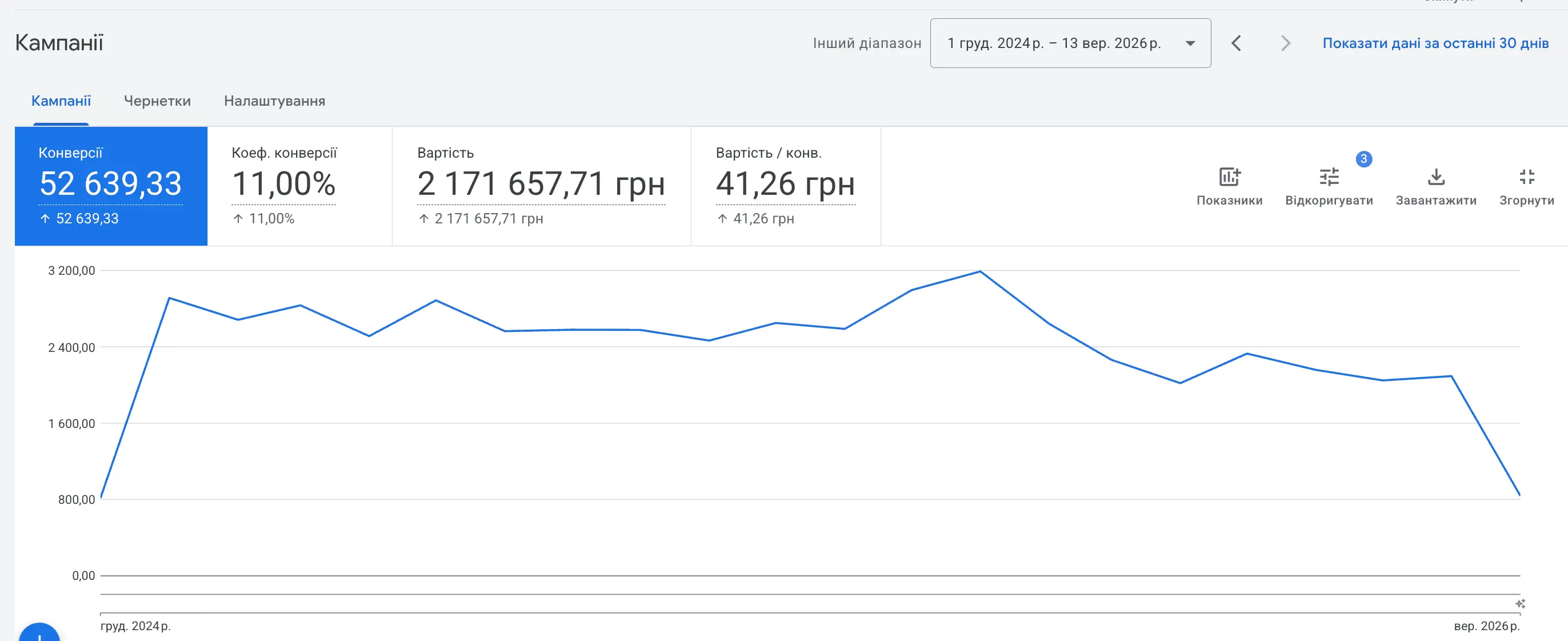This screenshot has width=1568, height=641.
Task: Click the sparkle icon at chart bottom right
Action: (1520, 603)
